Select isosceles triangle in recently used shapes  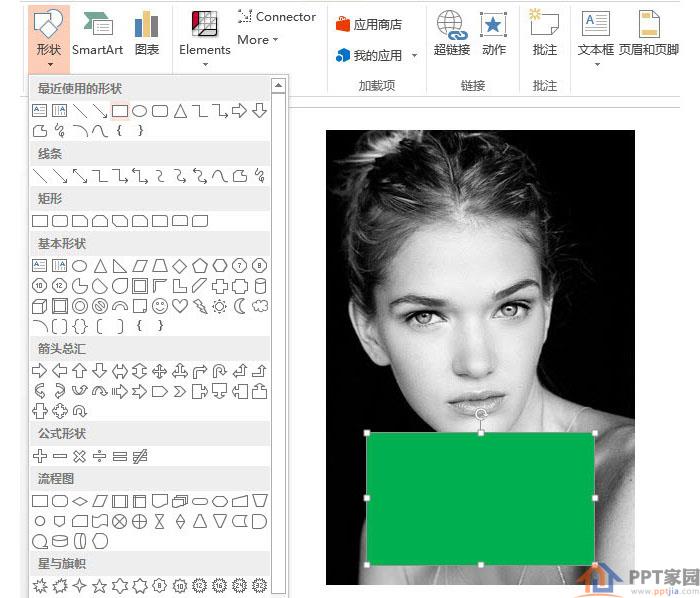coord(180,111)
